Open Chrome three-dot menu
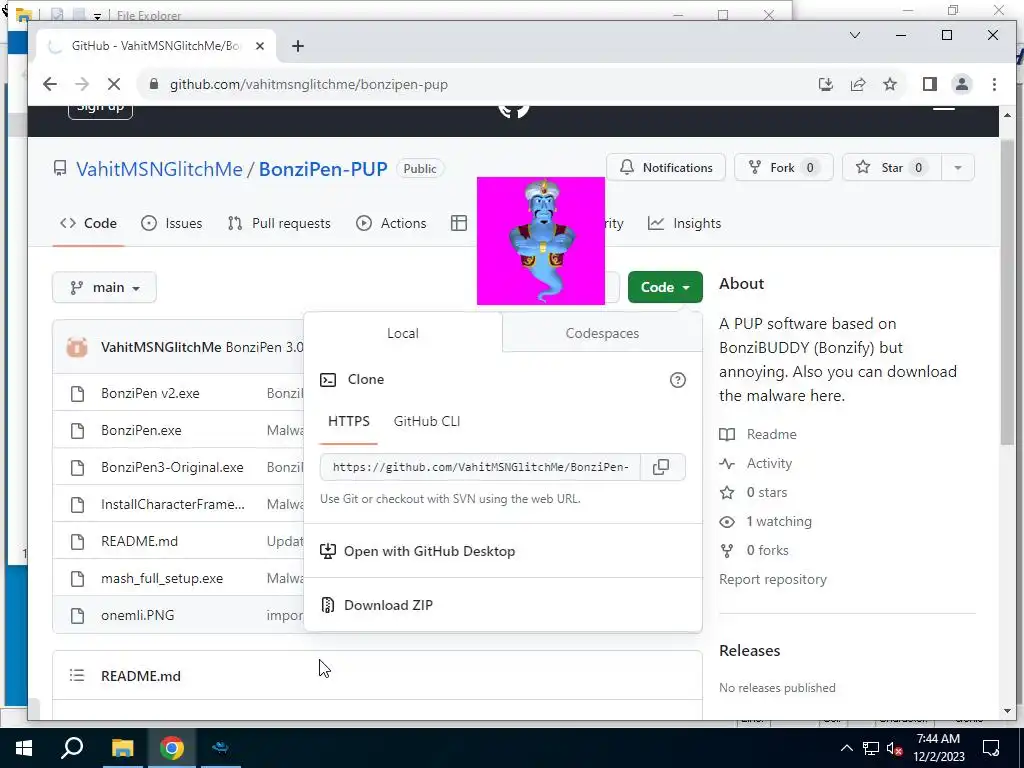The height and width of the screenshot is (768, 1024). tap(994, 84)
